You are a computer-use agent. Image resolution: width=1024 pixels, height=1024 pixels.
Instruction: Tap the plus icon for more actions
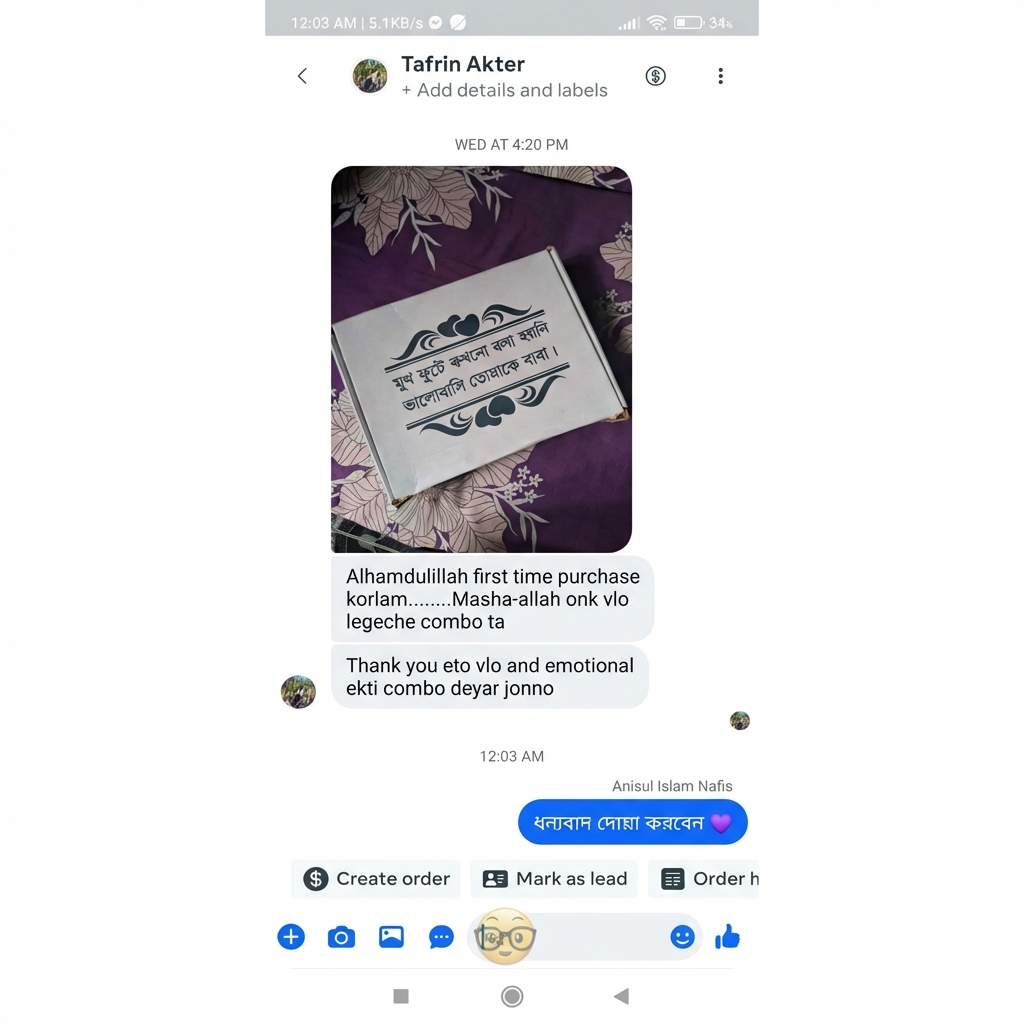coord(291,936)
